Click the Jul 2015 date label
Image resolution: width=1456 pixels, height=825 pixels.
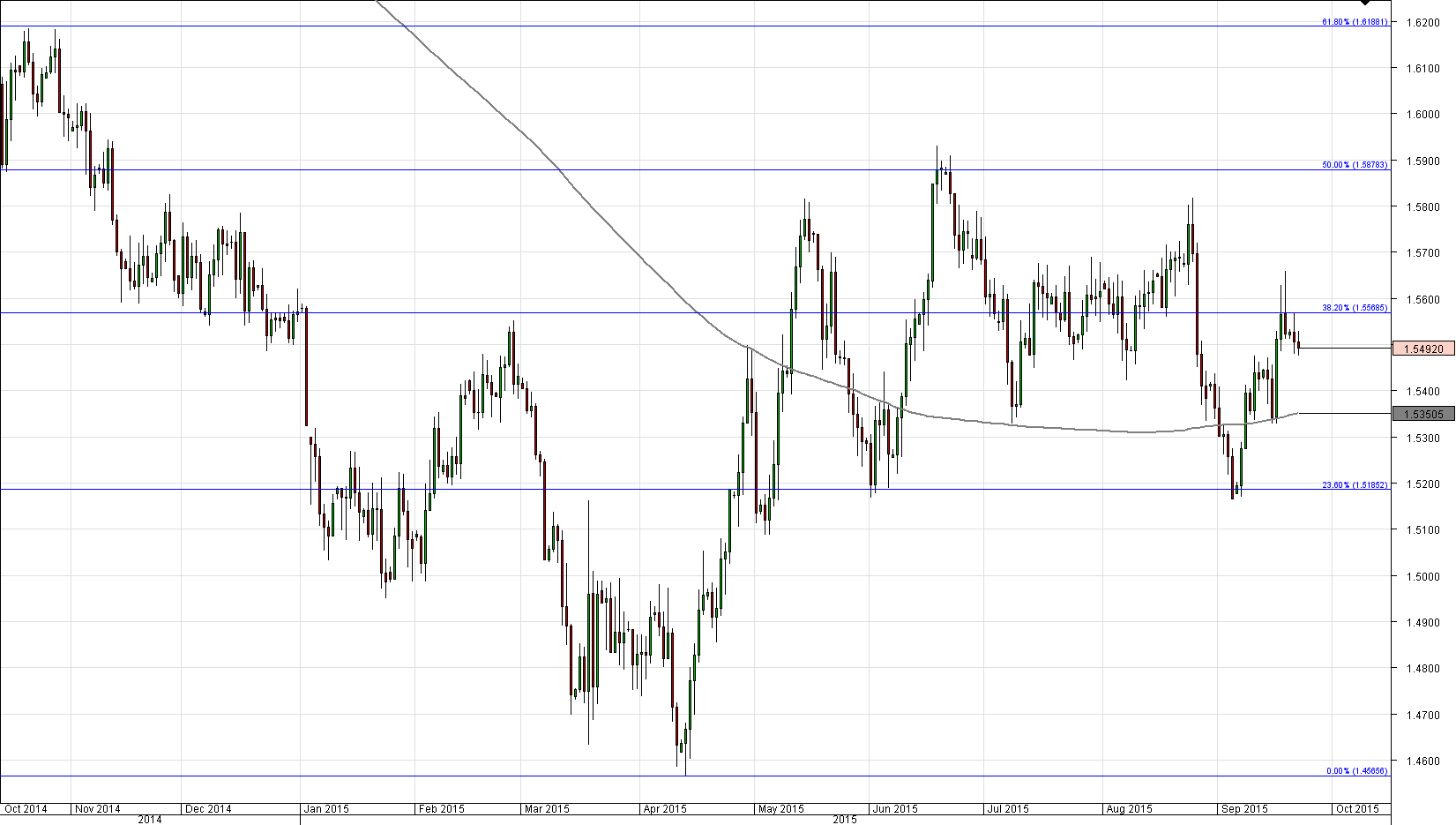click(1008, 808)
